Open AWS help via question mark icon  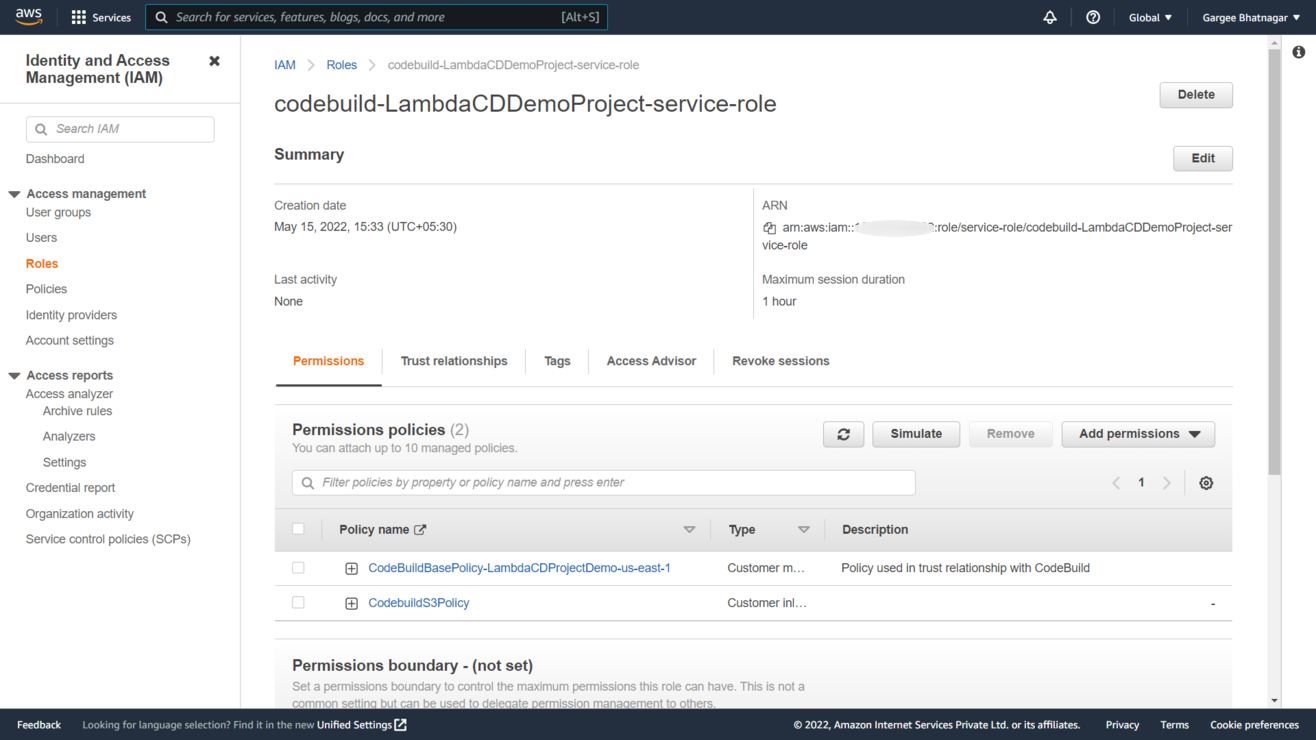(x=1092, y=17)
